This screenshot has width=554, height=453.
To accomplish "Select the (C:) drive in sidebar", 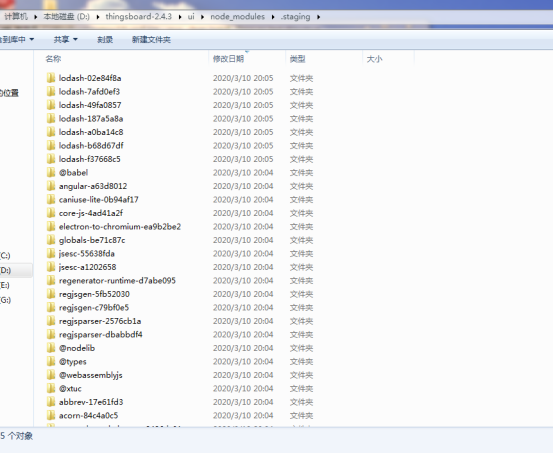I will click(x=5, y=255).
